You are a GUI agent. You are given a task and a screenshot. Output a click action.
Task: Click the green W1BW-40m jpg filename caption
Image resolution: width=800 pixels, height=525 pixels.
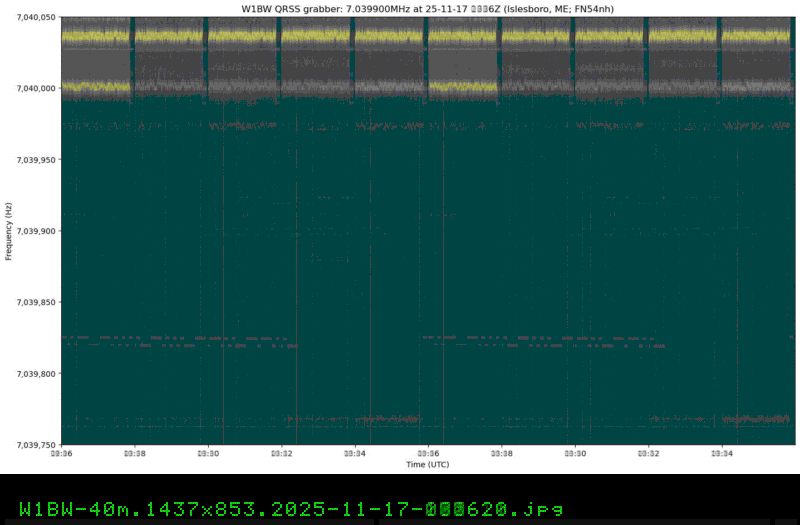(291, 509)
